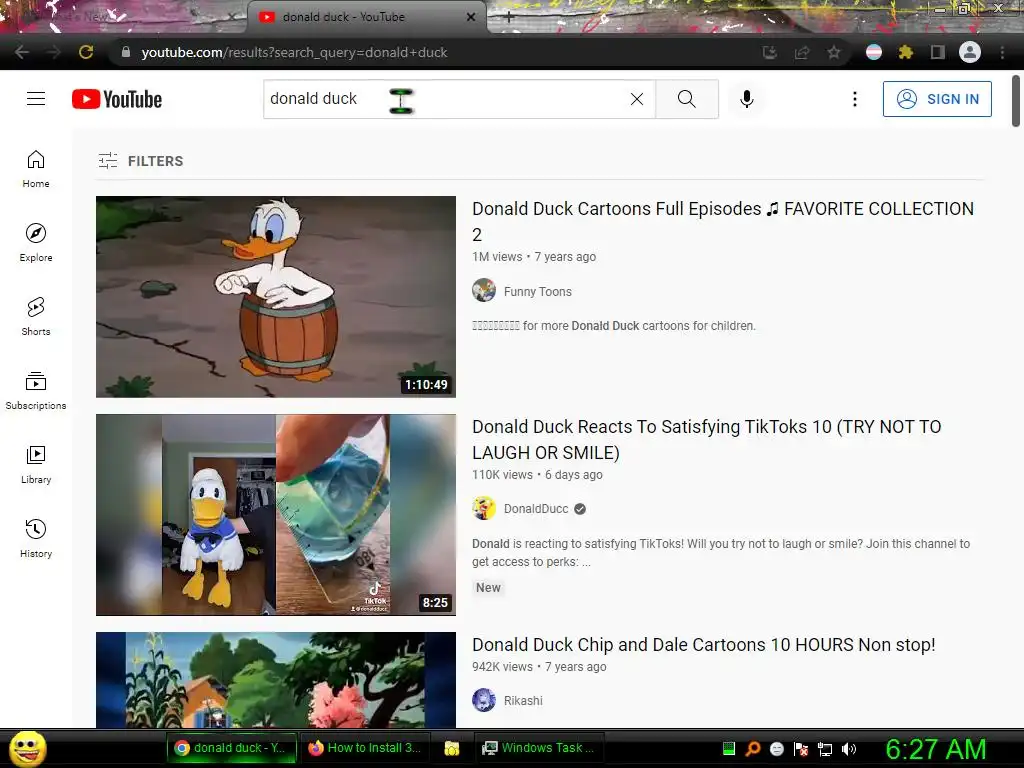This screenshot has height=768, width=1024.
Task: Open the browser extensions puzzle icon
Action: pyautogui.click(x=905, y=52)
